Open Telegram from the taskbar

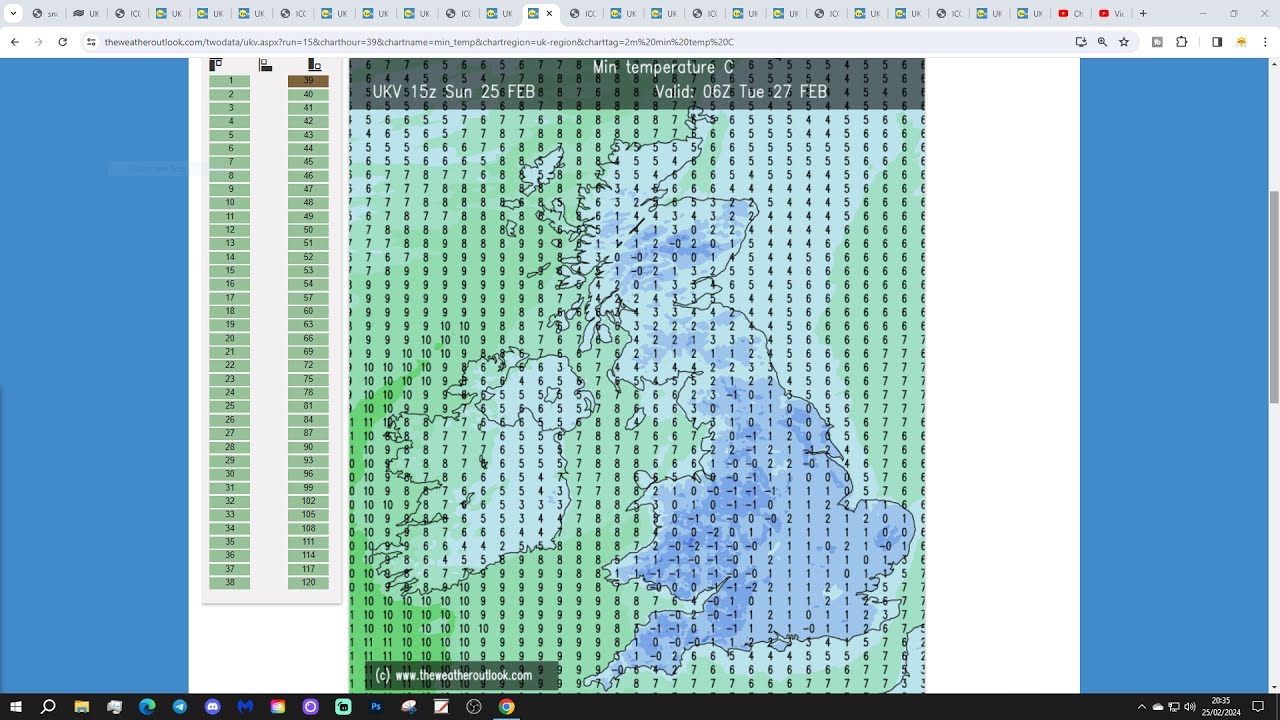pyautogui.click(x=180, y=707)
